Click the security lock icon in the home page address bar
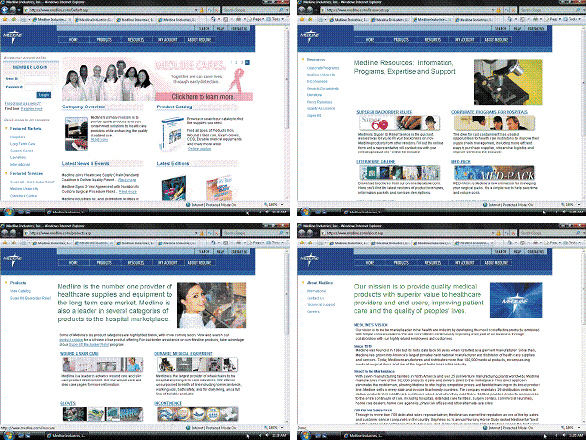This screenshot has width=586, height=440. (x=202, y=10)
